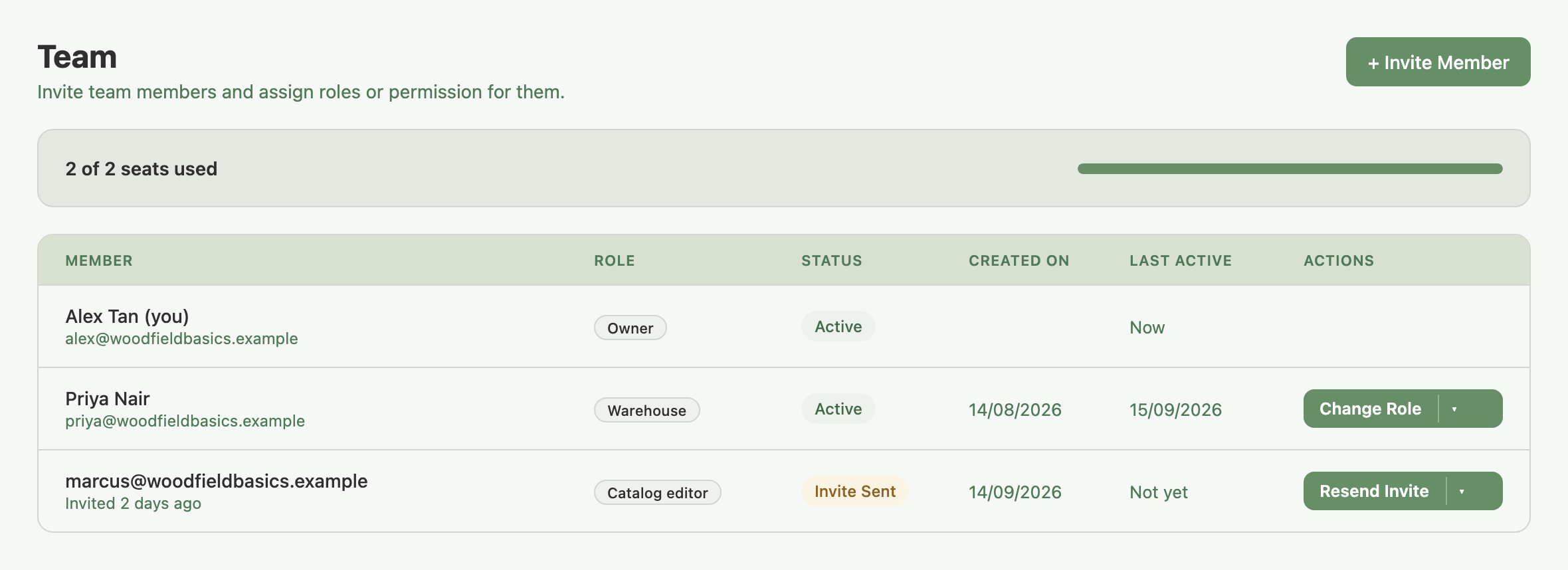Click created date 14/08/2026
The width and height of the screenshot is (1568, 570).
[1015, 410]
